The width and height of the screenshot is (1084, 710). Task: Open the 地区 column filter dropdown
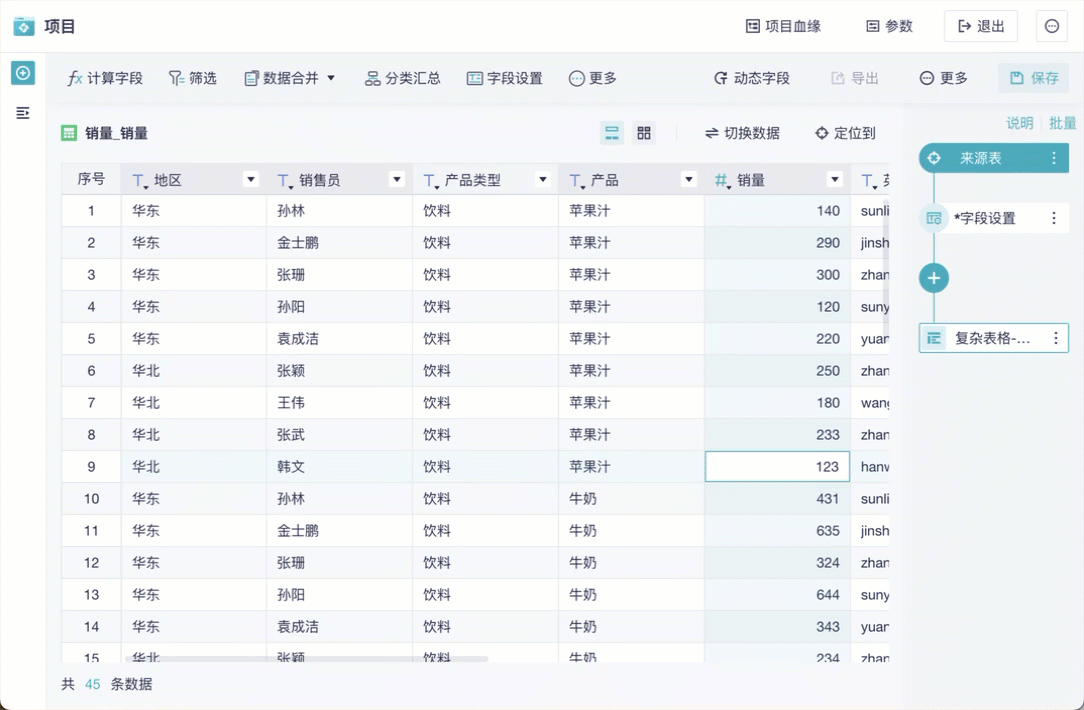point(251,180)
